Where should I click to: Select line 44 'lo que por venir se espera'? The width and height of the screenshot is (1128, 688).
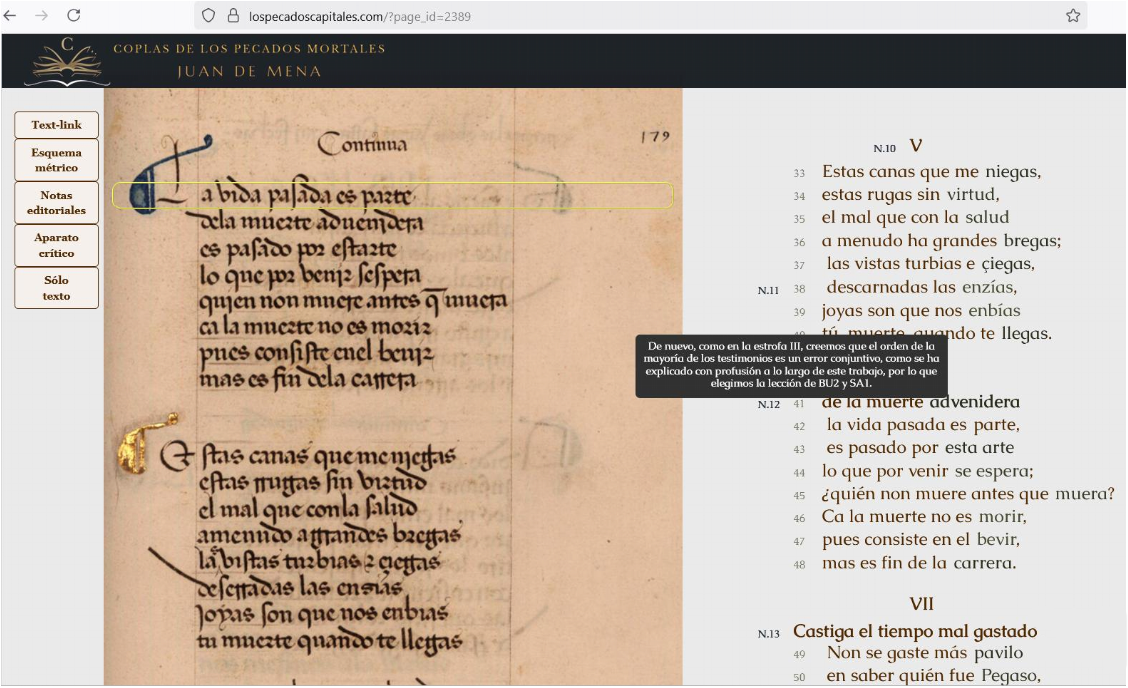(927, 471)
